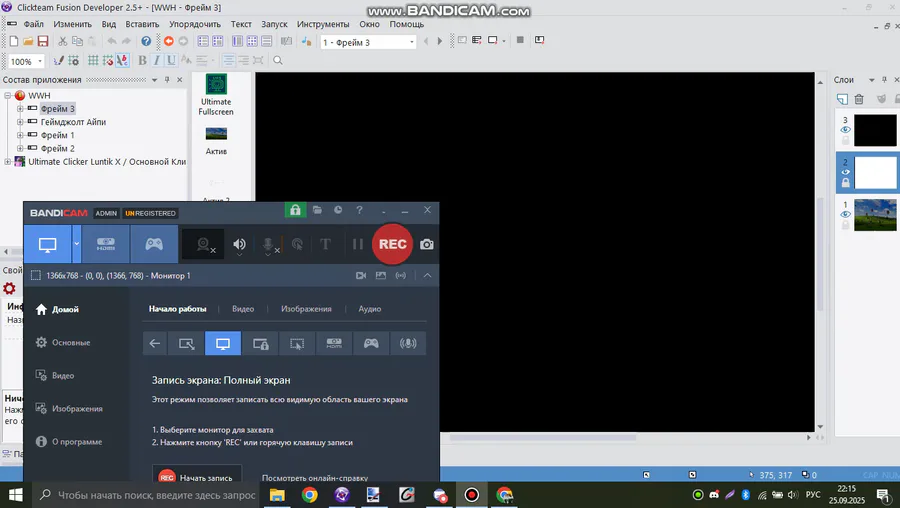Open Видео section in Bandicam sidebar
This screenshot has height=508, width=900.
click(x=55, y=376)
